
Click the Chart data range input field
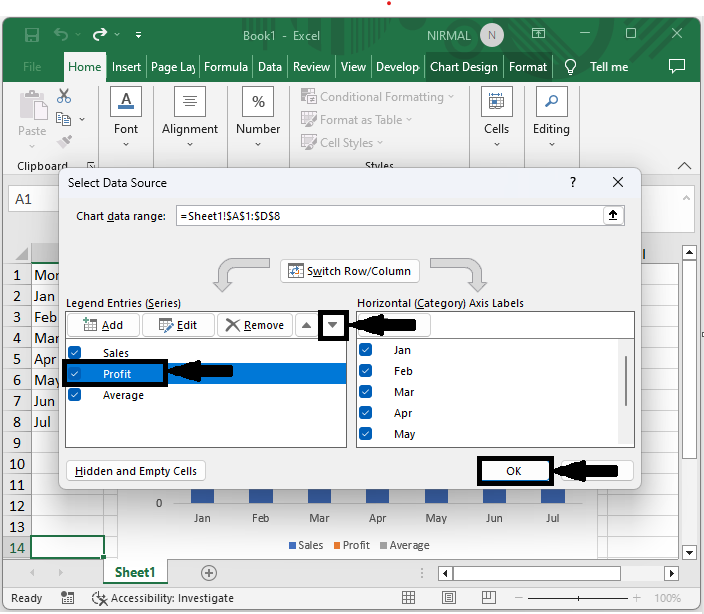click(390, 216)
